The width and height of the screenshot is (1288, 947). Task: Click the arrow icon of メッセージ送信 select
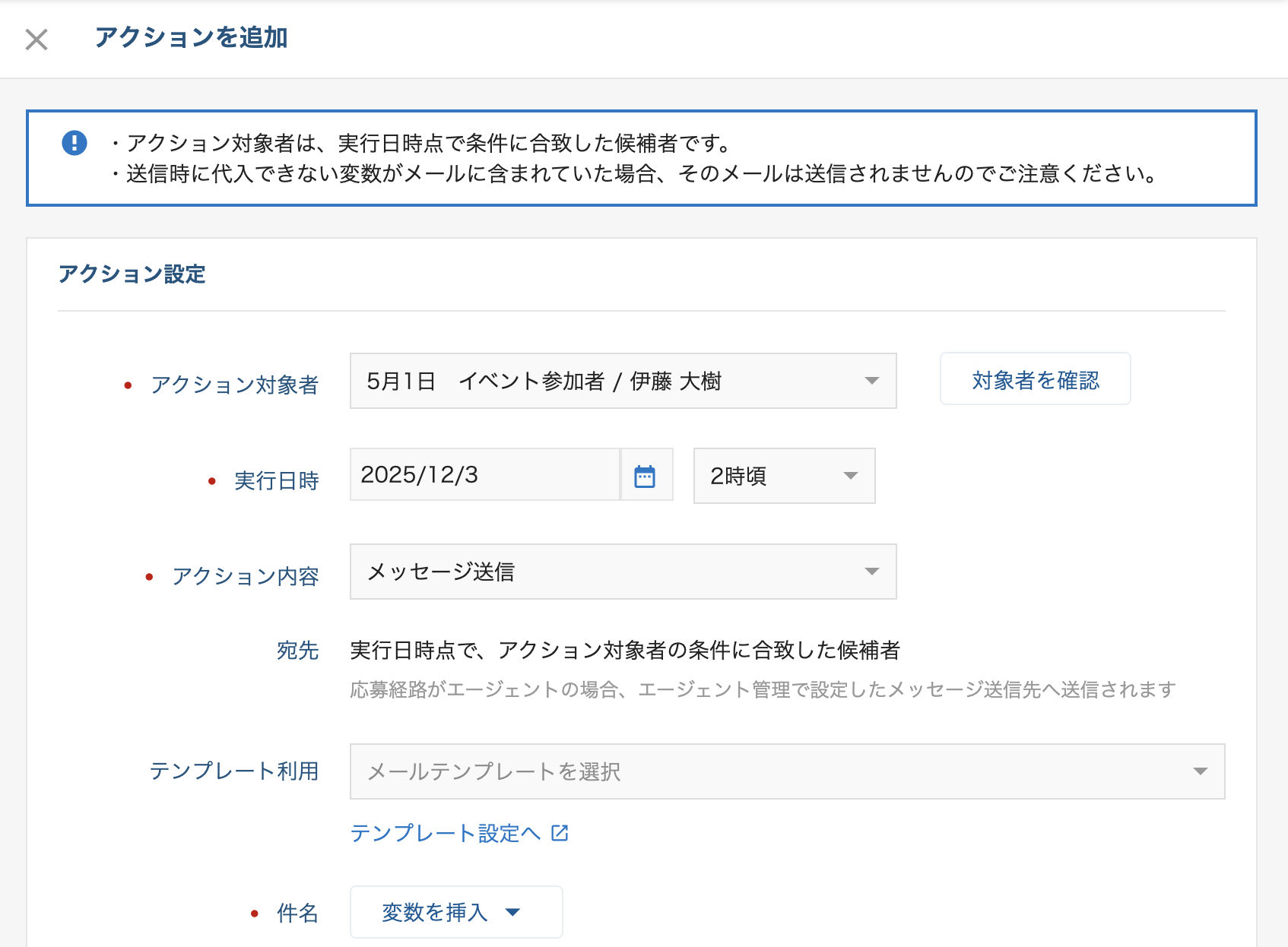pos(871,572)
